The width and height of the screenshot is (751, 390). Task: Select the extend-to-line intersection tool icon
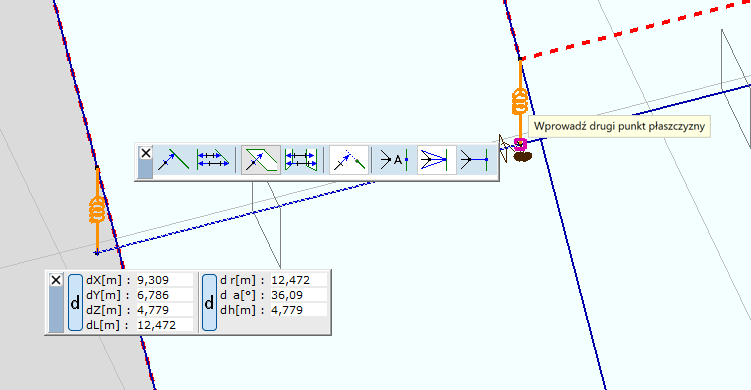tap(349, 160)
